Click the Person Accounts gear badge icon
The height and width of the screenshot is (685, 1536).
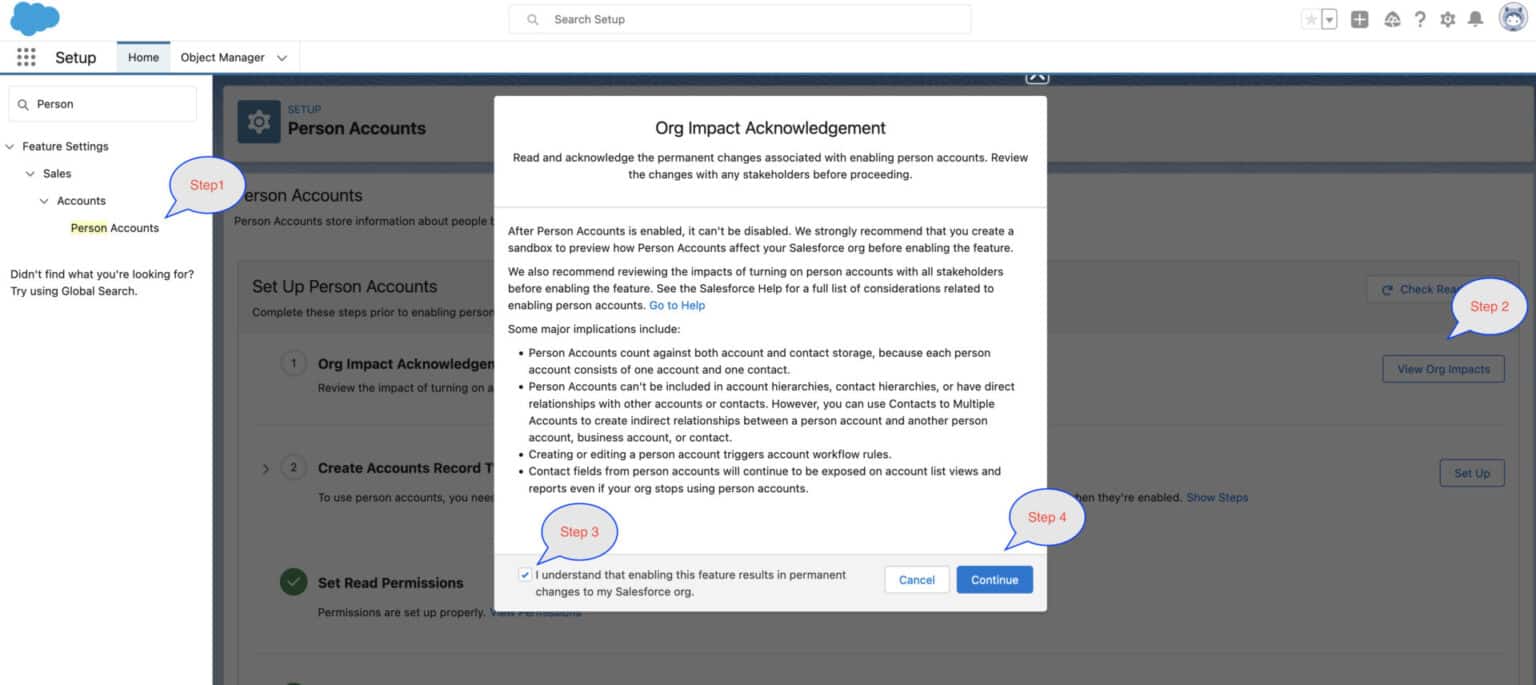[x=259, y=122]
